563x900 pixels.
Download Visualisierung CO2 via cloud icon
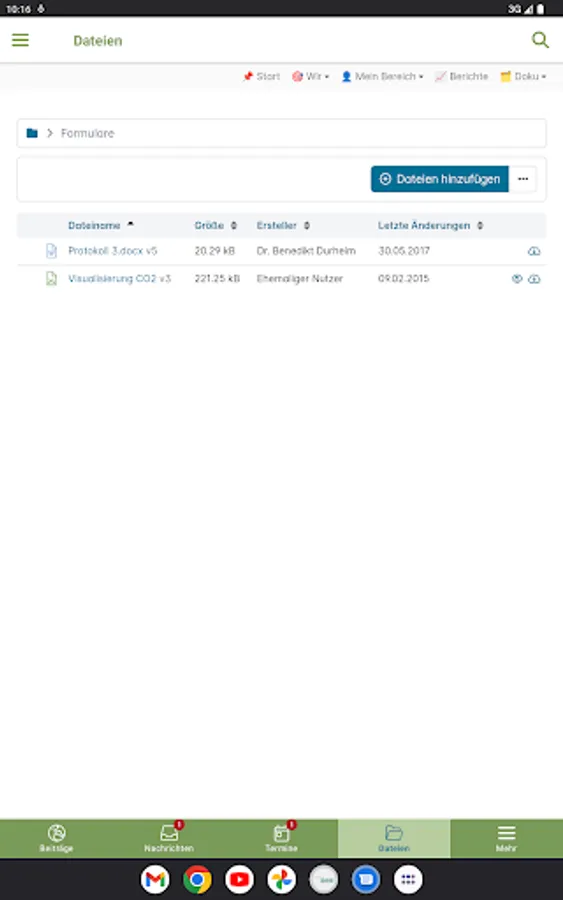click(534, 278)
